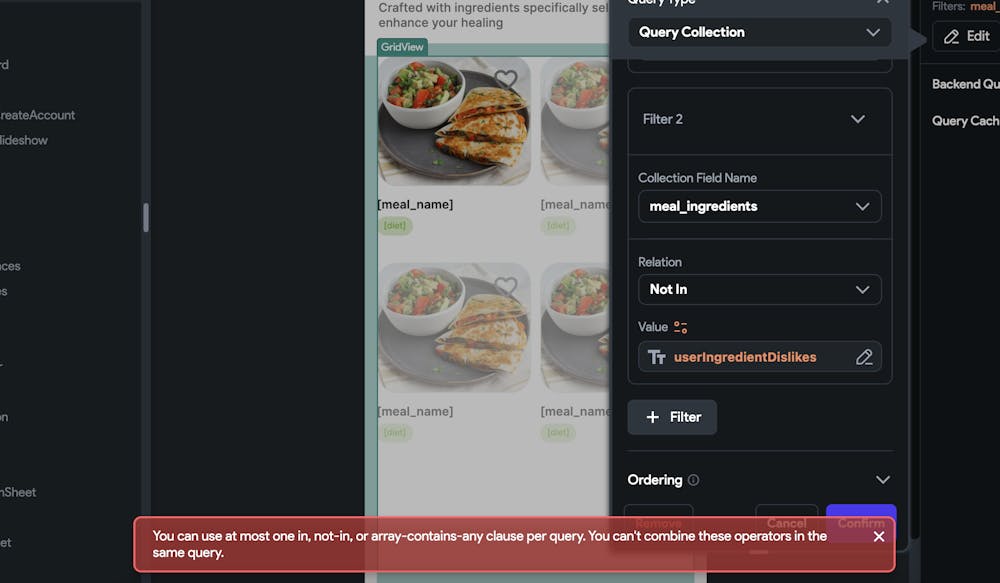Select the Slideshow item in left tree

point(24,140)
